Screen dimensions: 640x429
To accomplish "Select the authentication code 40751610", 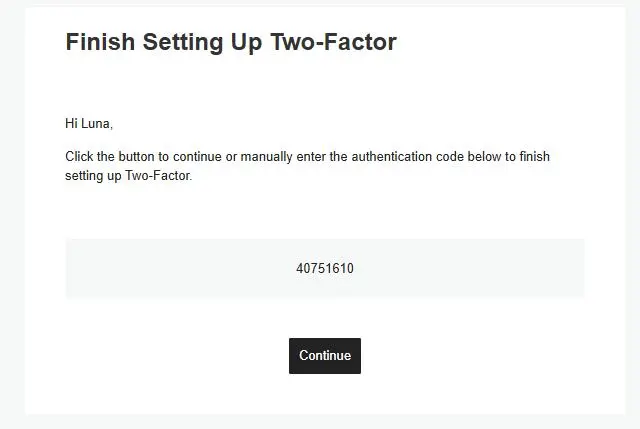I will [x=325, y=269].
